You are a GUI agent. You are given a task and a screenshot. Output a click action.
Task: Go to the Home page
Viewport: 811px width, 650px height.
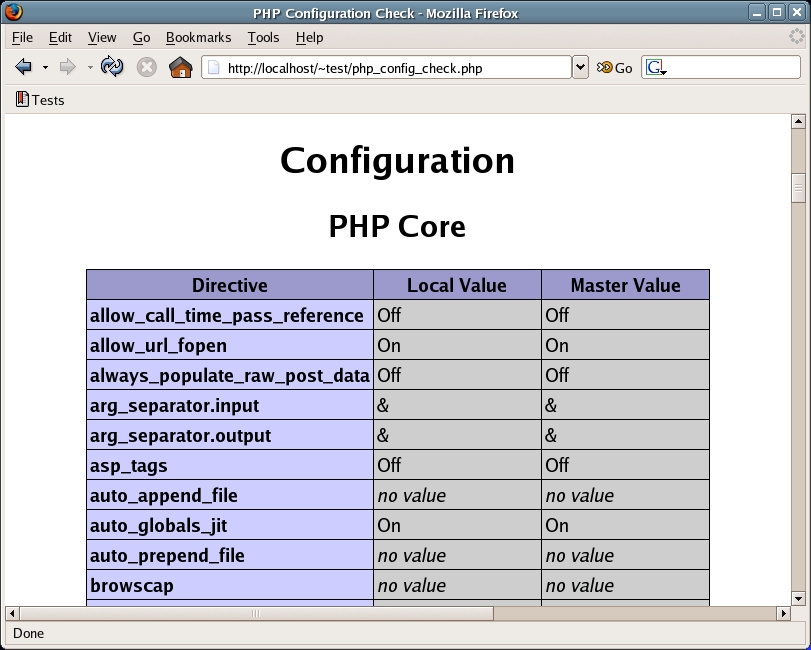tap(180, 67)
